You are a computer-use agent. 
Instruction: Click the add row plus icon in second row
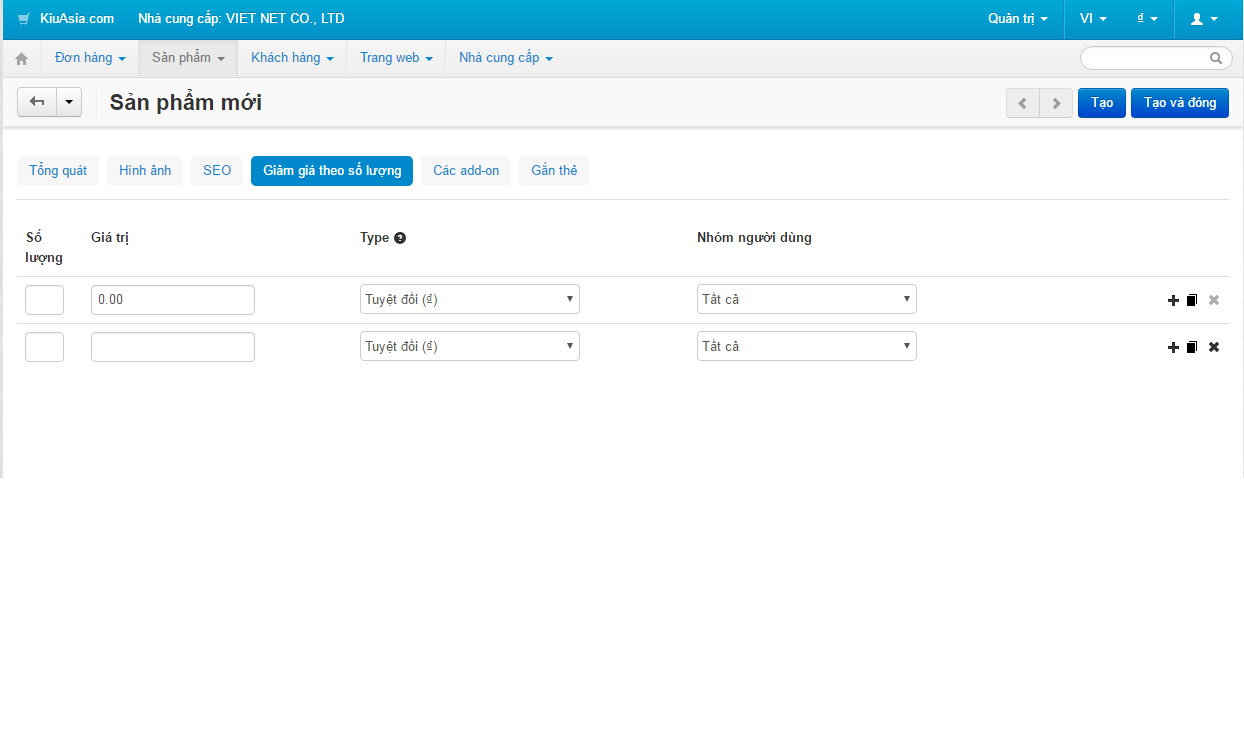point(1174,347)
